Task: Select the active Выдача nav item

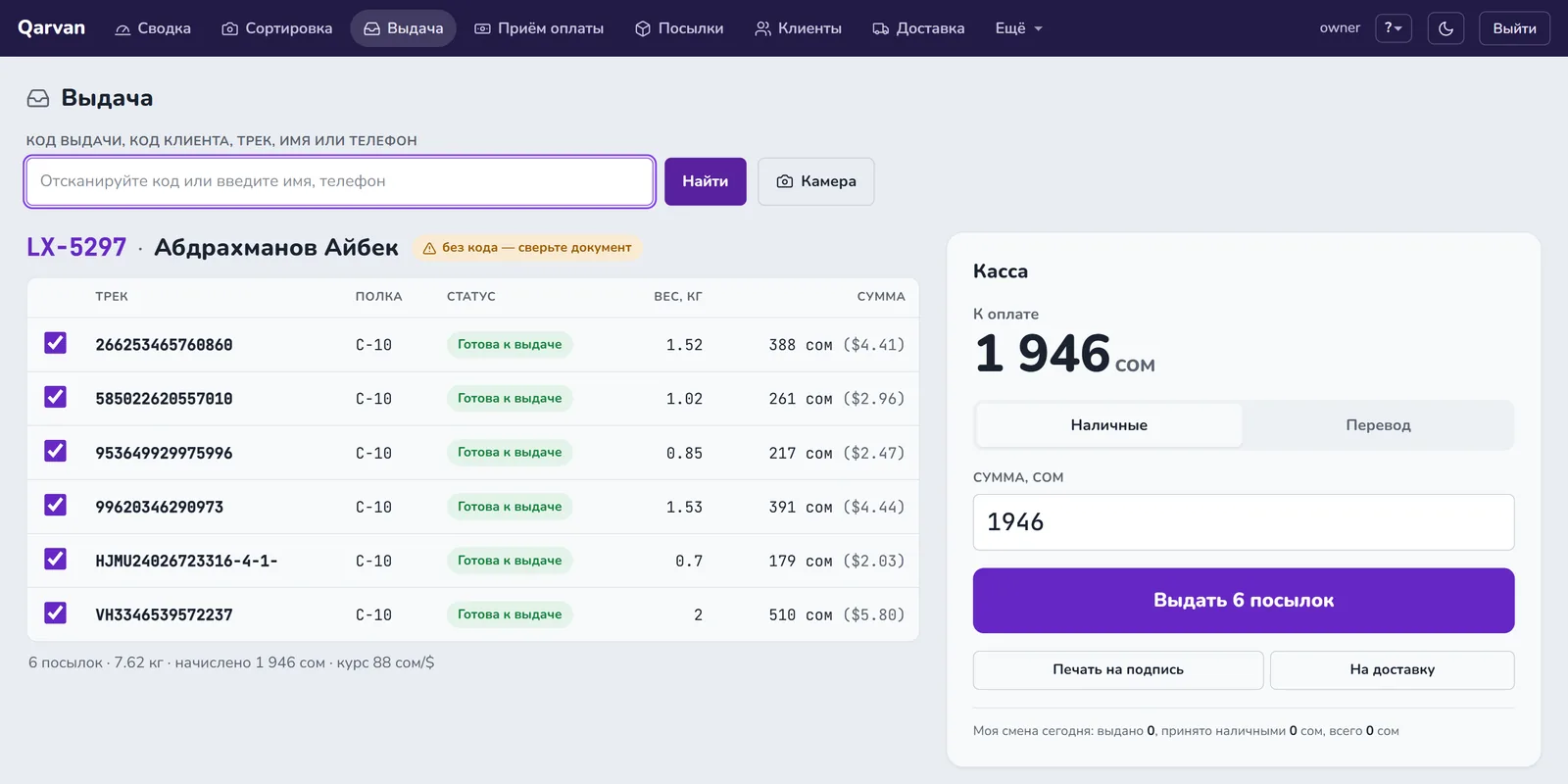Action: 404,28
